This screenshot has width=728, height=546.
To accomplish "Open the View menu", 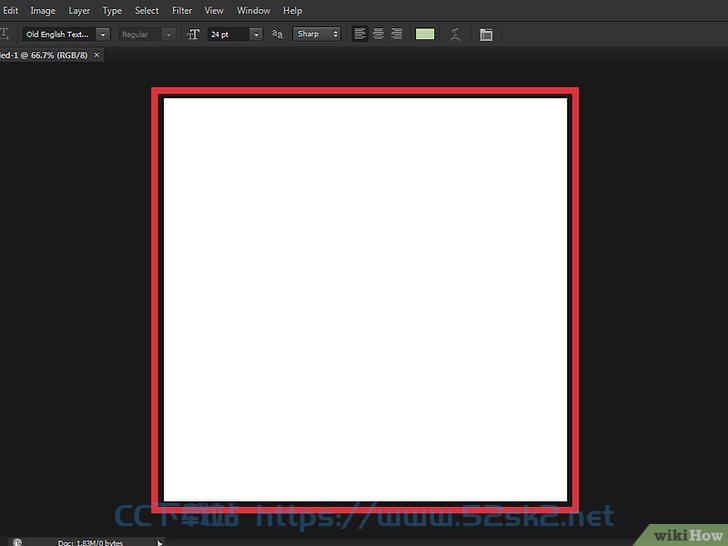I will (214, 10).
